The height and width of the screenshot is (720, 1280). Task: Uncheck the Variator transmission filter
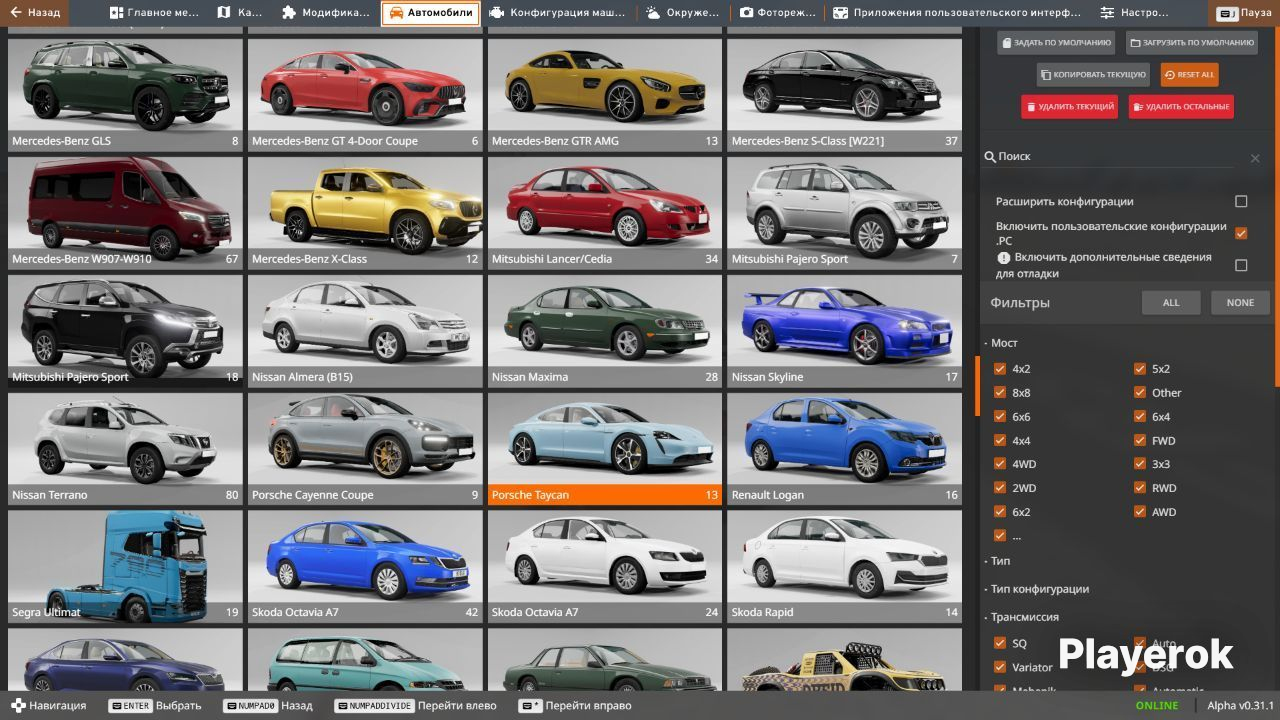point(1000,667)
